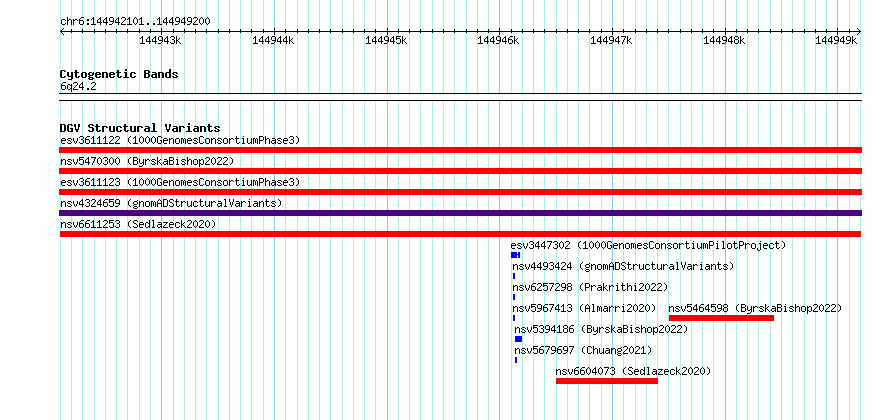
Task: Click the blue tick under nsv4493424
Action: coord(514,276)
